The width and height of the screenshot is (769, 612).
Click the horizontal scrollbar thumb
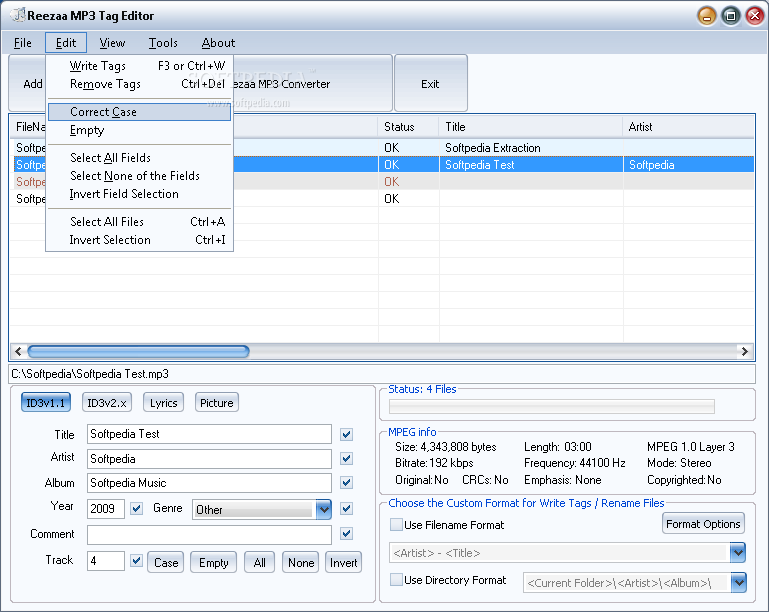pyautogui.click(x=138, y=351)
